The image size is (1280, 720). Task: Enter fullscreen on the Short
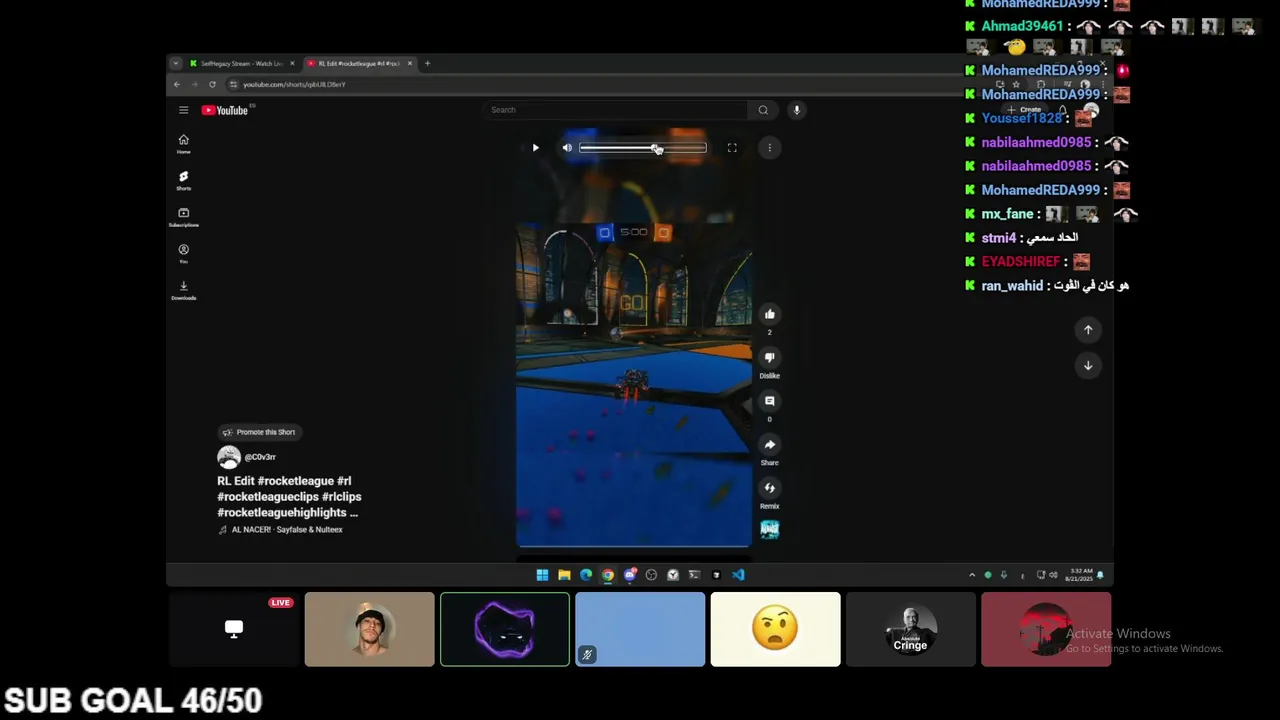coord(732,148)
